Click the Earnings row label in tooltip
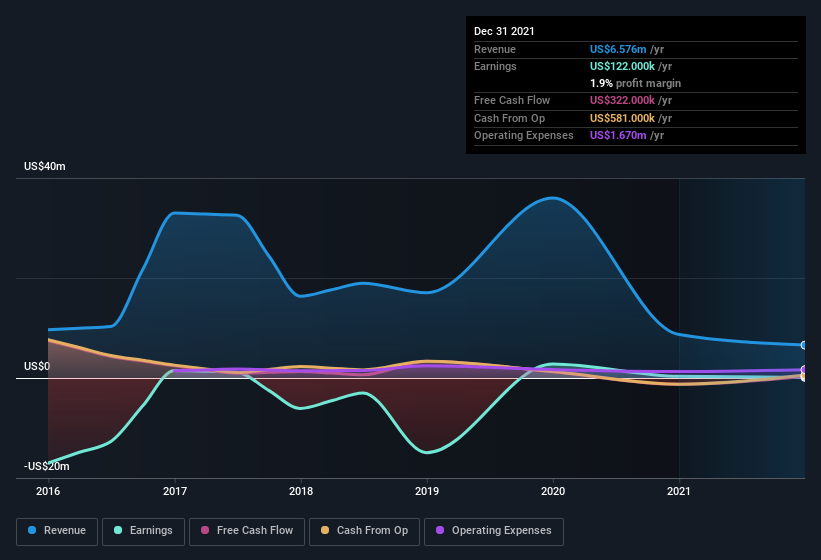 tap(495, 66)
